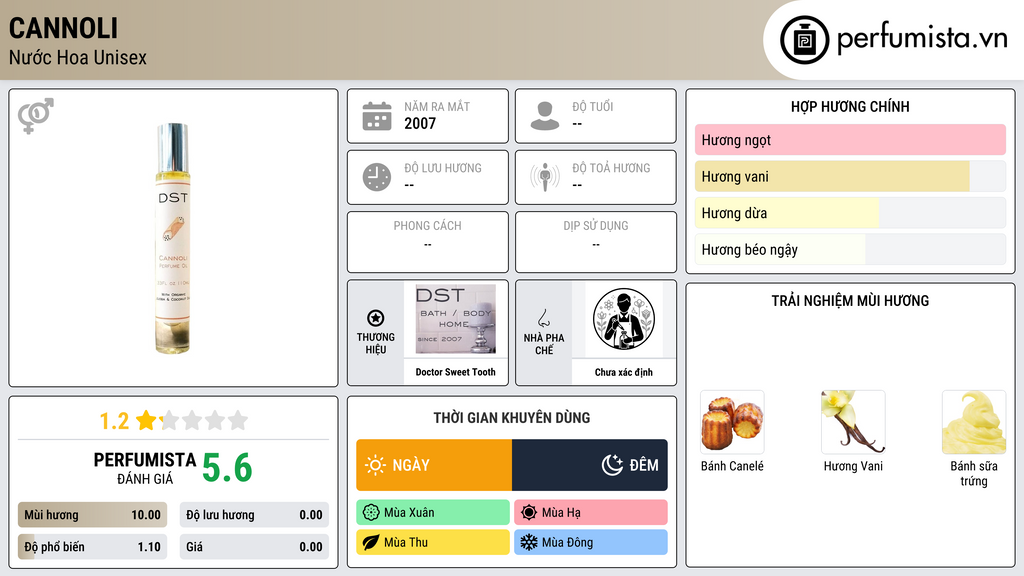Select the Mùa Thu season label

pos(433,542)
